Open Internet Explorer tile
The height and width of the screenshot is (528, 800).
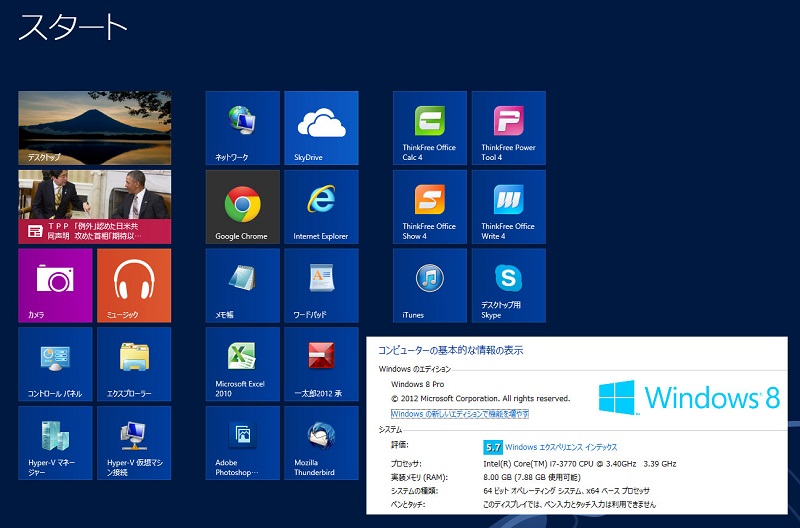click(321, 207)
